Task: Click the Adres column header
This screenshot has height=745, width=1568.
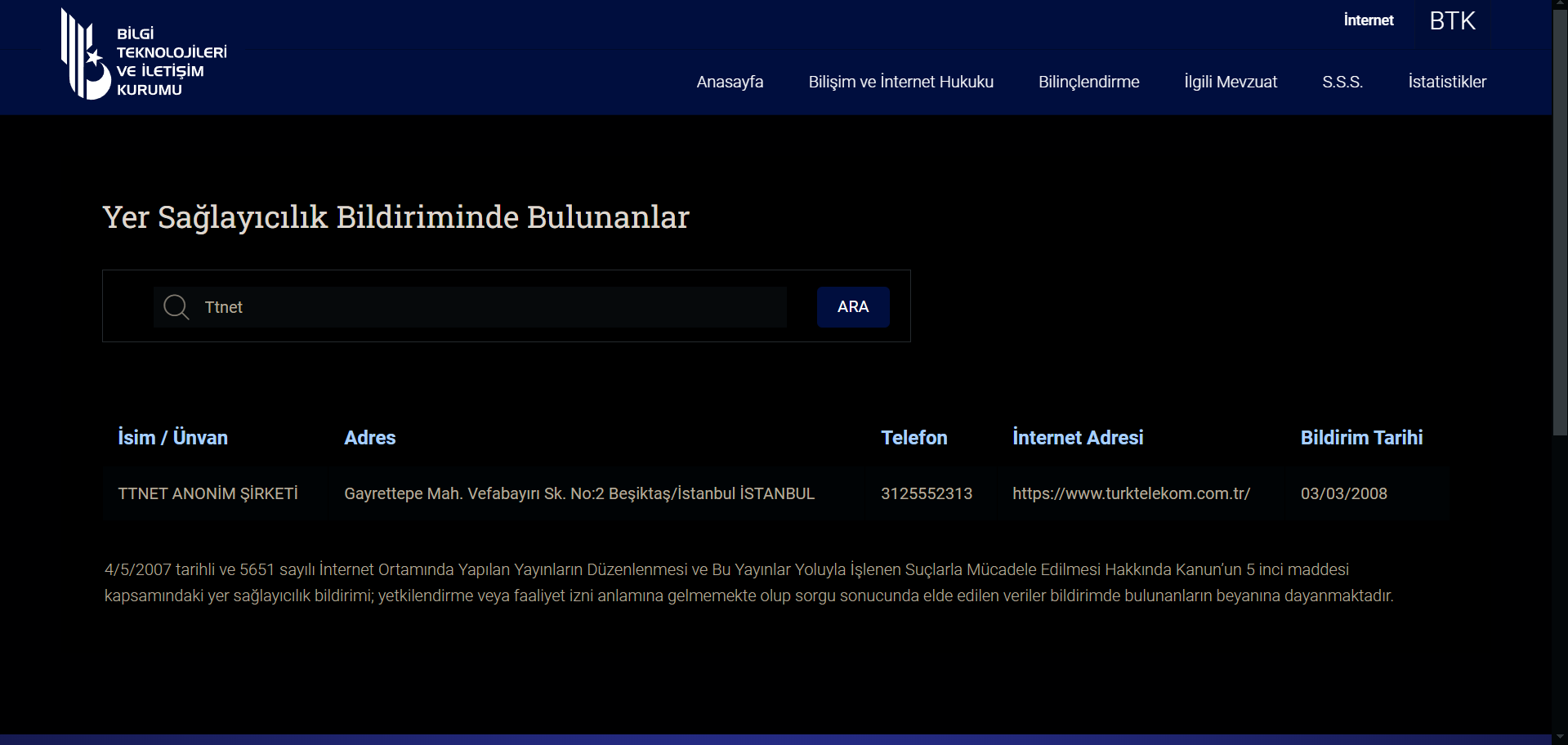Action: click(369, 438)
